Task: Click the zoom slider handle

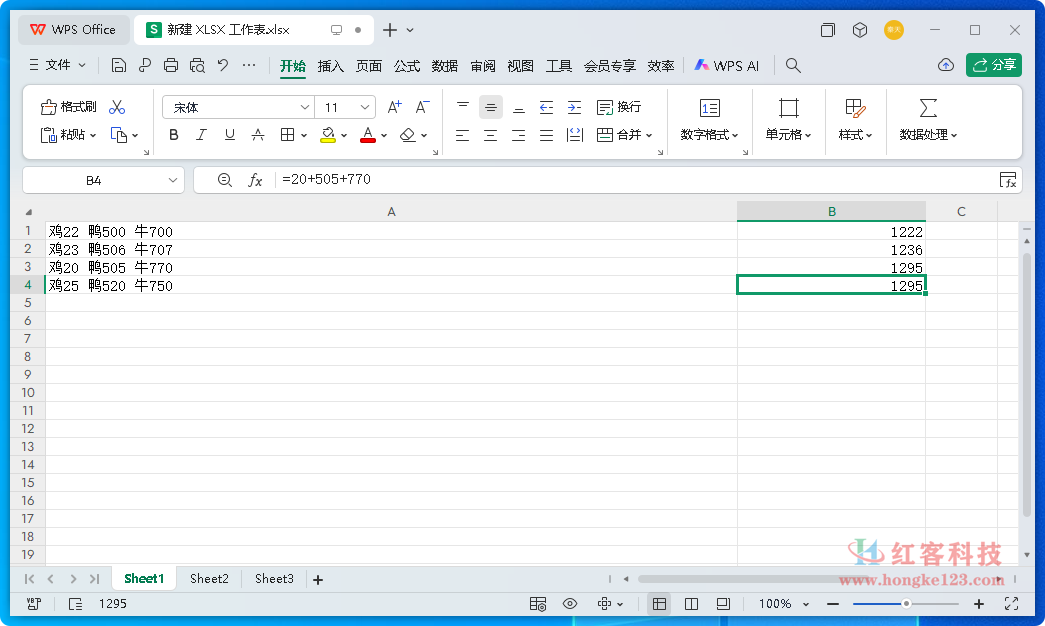Action: [x=906, y=604]
